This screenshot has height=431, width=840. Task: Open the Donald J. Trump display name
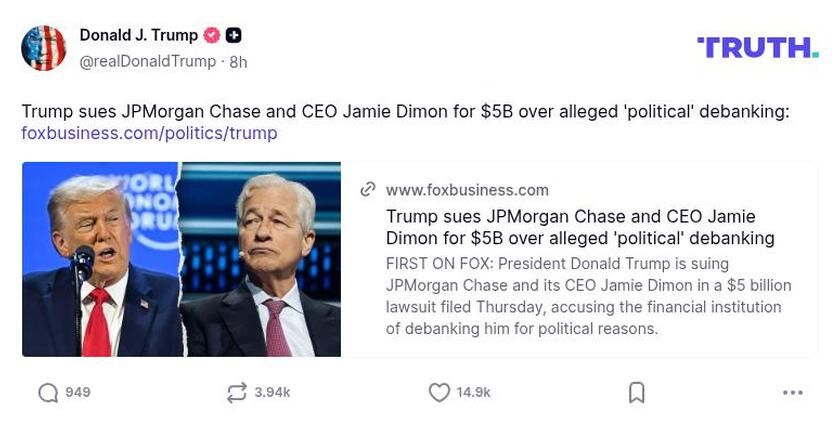tap(138, 36)
